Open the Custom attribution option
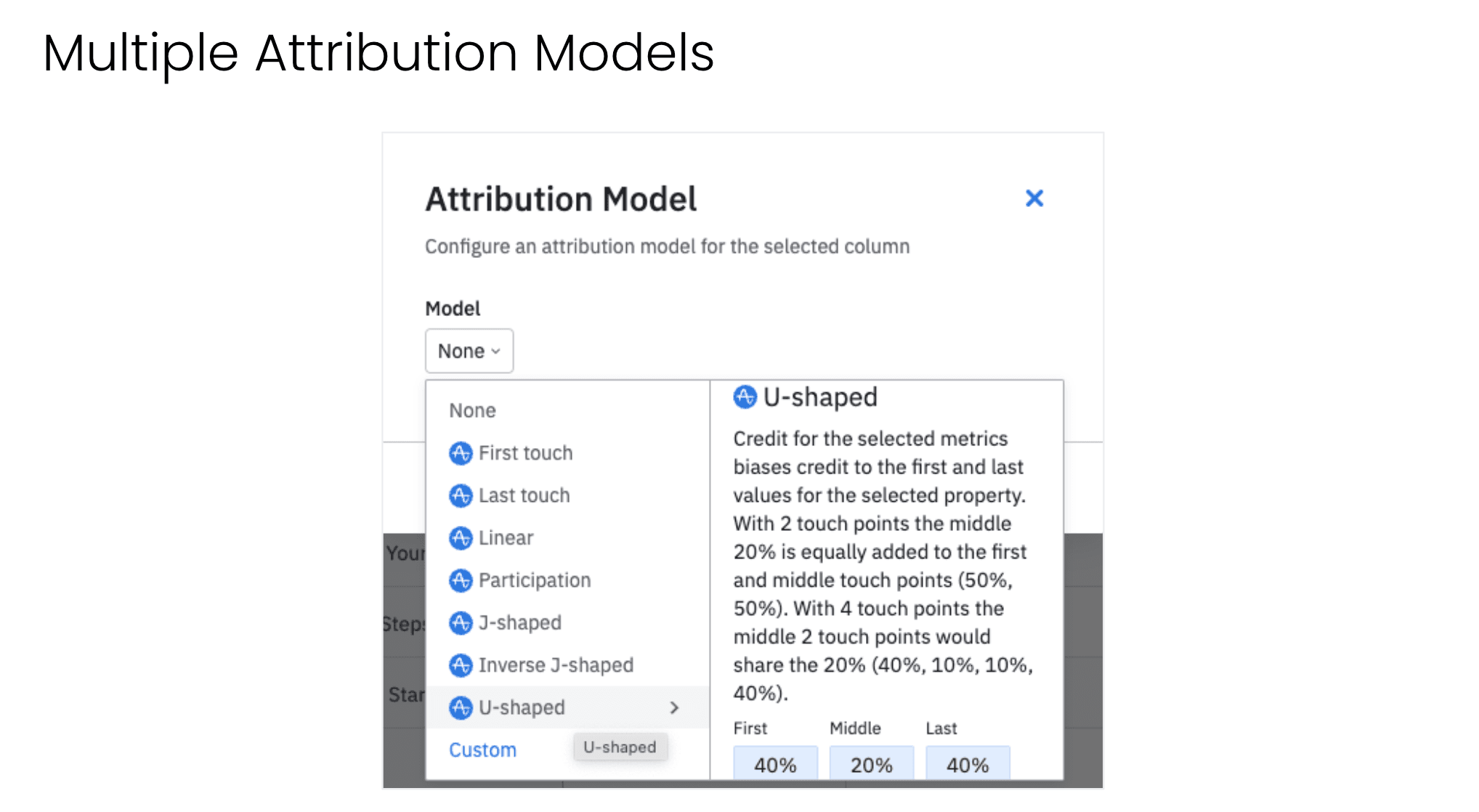The height and width of the screenshot is (812, 1479). [x=482, y=750]
